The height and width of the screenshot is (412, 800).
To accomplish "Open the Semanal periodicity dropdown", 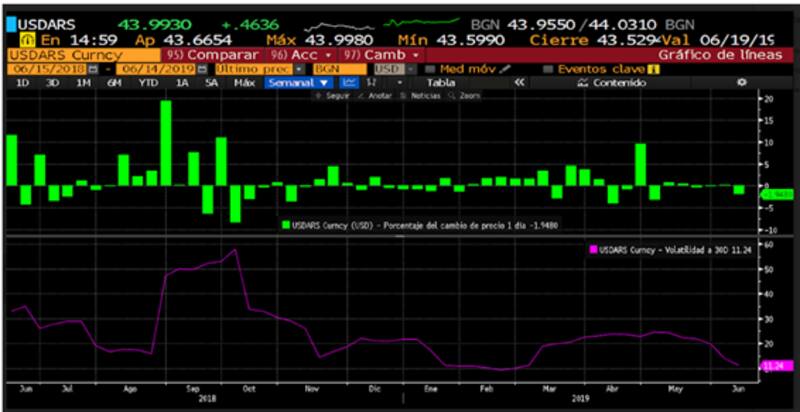I will click(x=298, y=83).
